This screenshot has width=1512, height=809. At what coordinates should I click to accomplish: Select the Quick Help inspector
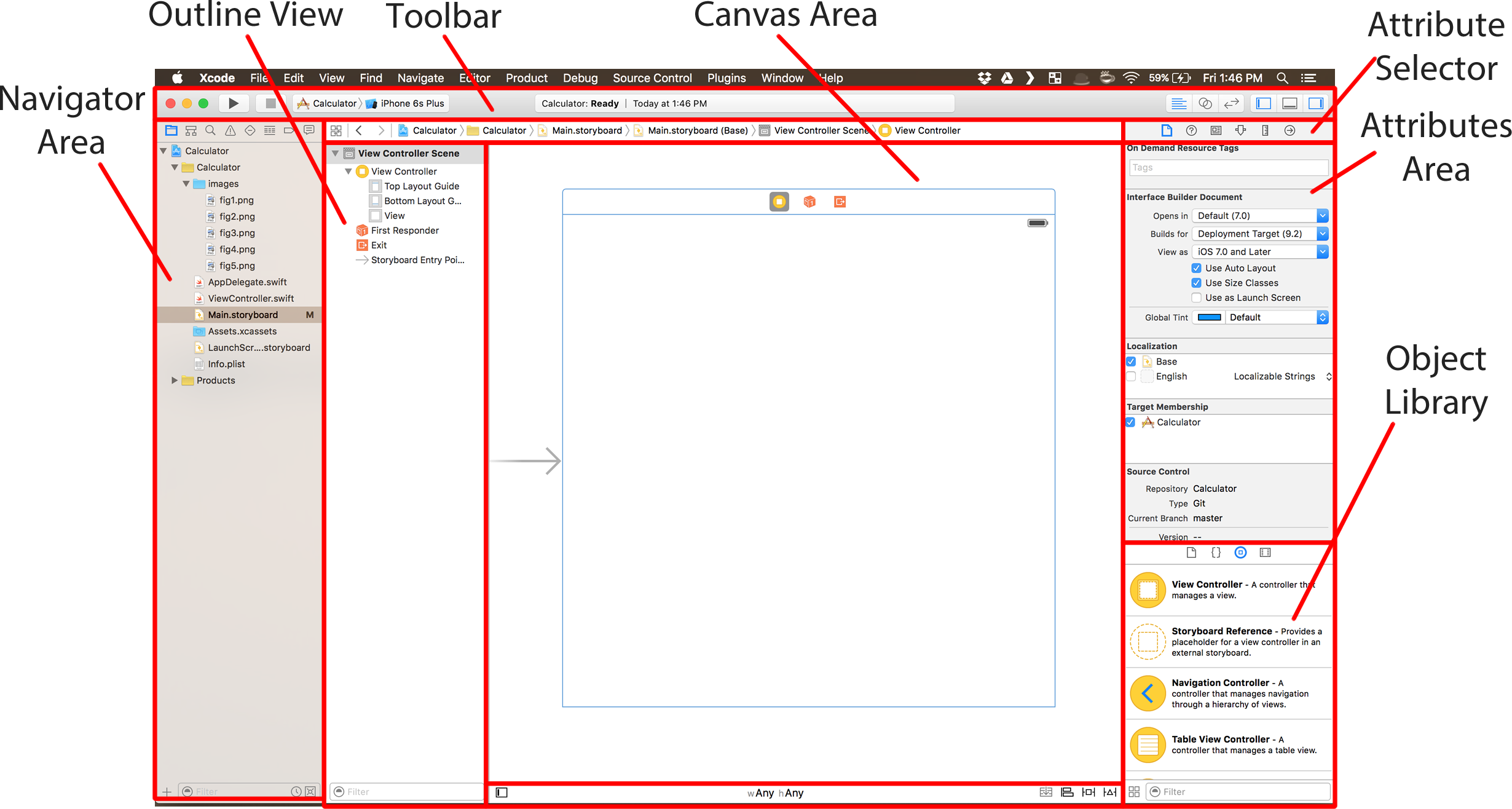(x=1191, y=130)
